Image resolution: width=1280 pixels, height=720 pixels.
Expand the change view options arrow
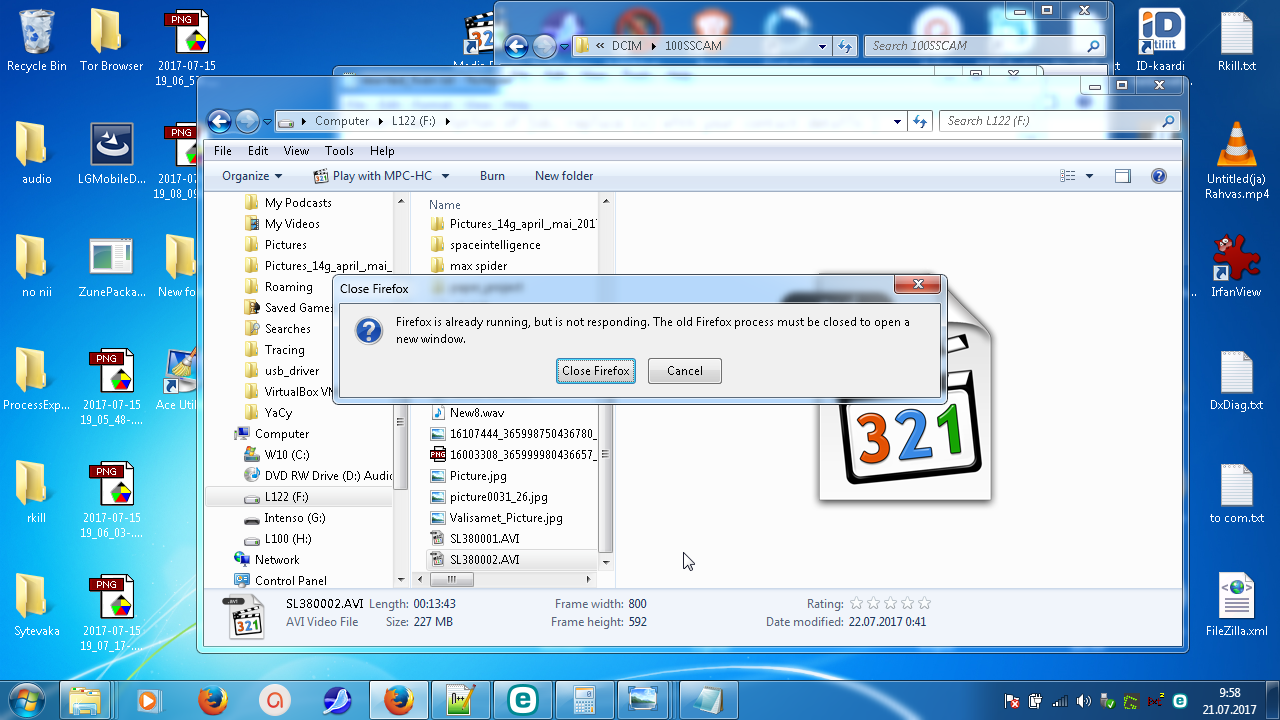coord(1089,176)
